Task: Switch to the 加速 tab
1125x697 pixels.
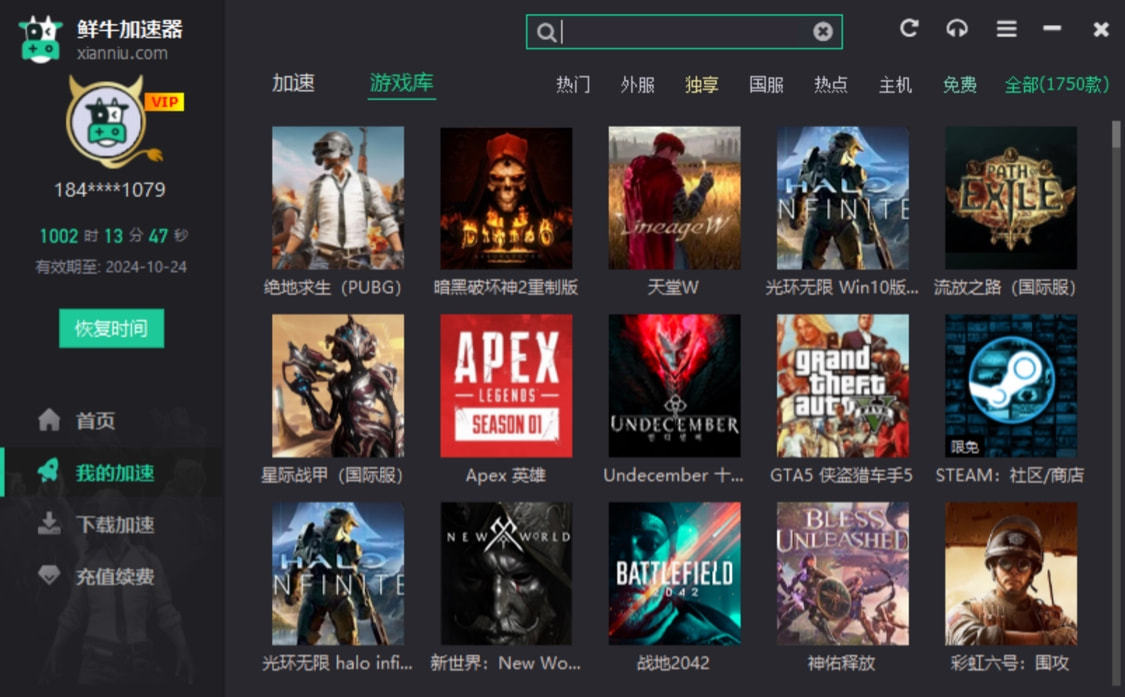Action: pos(293,83)
